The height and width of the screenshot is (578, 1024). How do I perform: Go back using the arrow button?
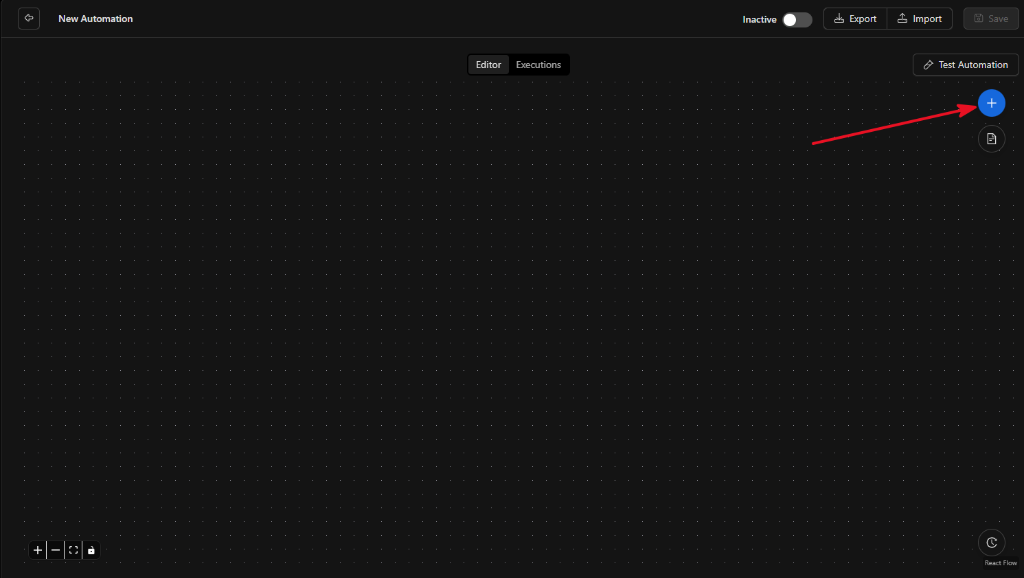tap(29, 18)
